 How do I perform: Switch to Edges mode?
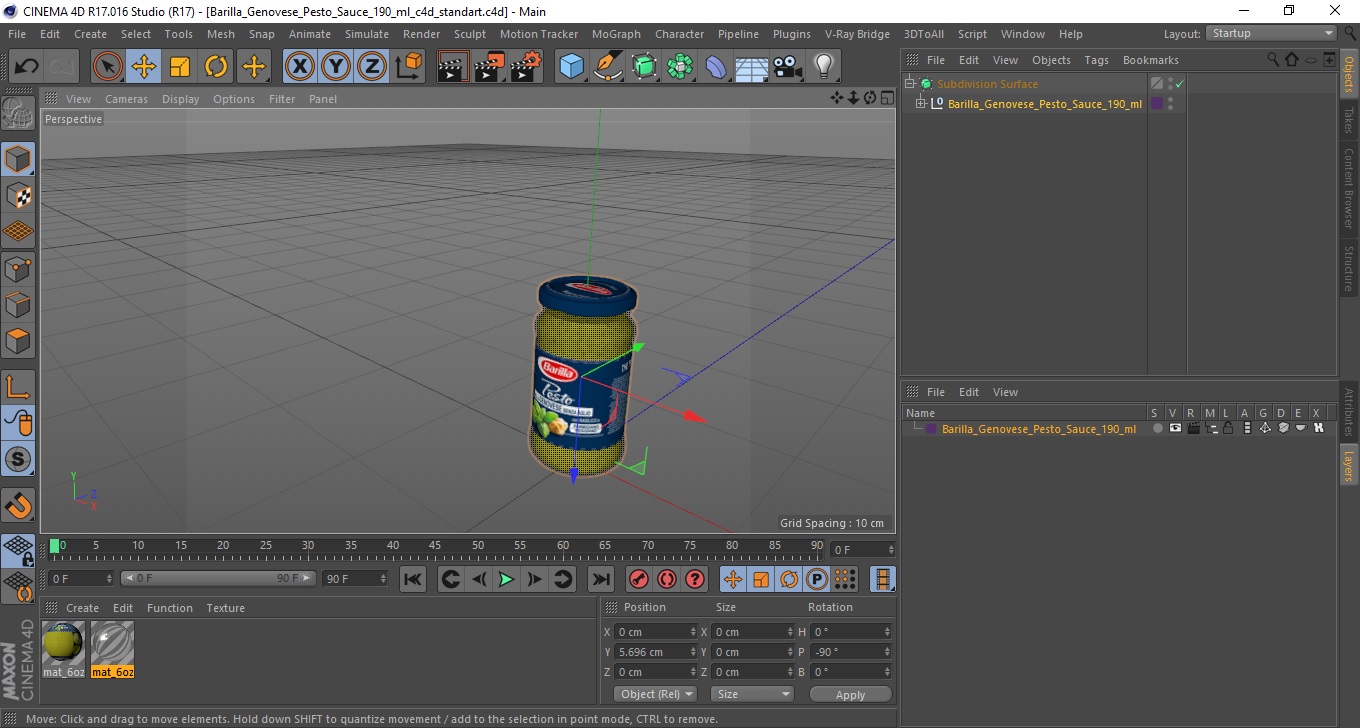coord(18,304)
